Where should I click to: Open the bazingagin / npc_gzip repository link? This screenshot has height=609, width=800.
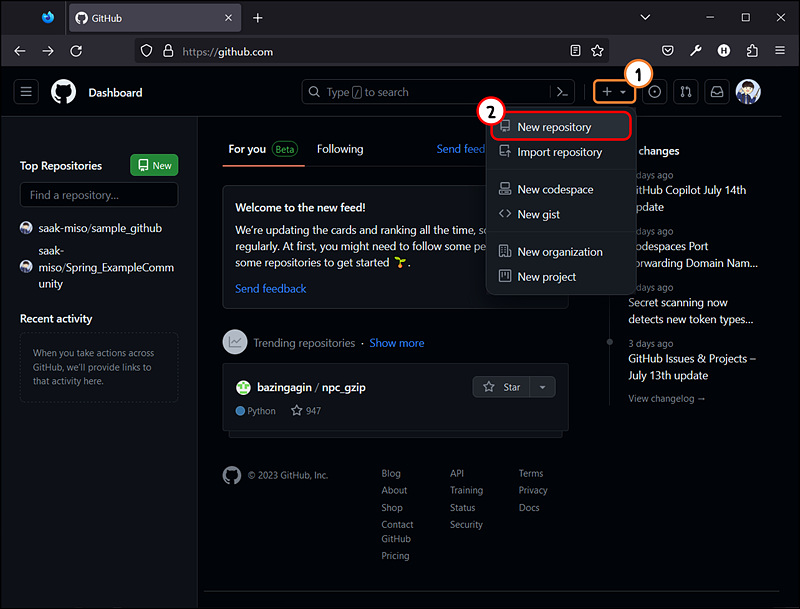point(311,387)
